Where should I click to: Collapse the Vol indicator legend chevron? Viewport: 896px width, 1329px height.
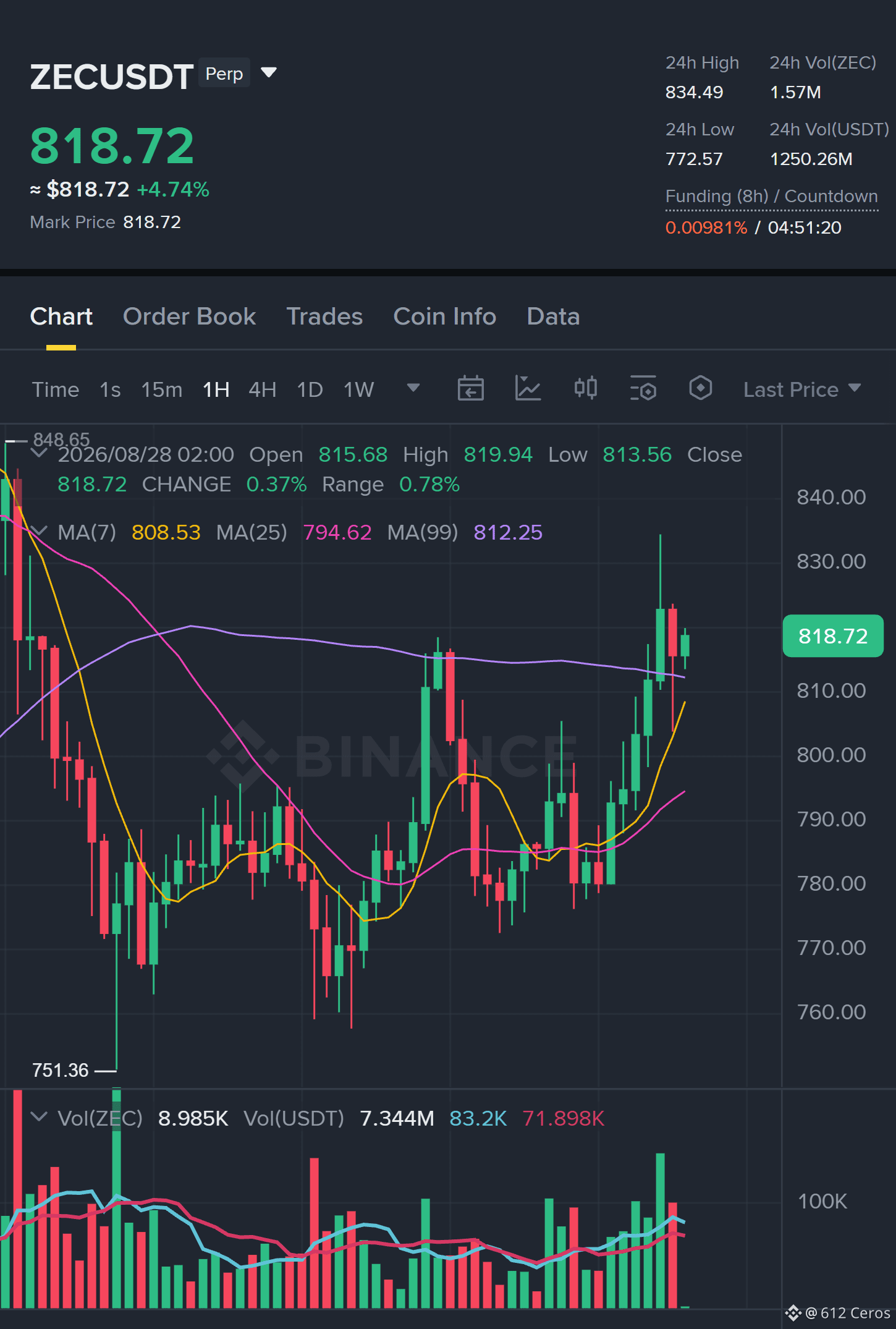tap(39, 1117)
